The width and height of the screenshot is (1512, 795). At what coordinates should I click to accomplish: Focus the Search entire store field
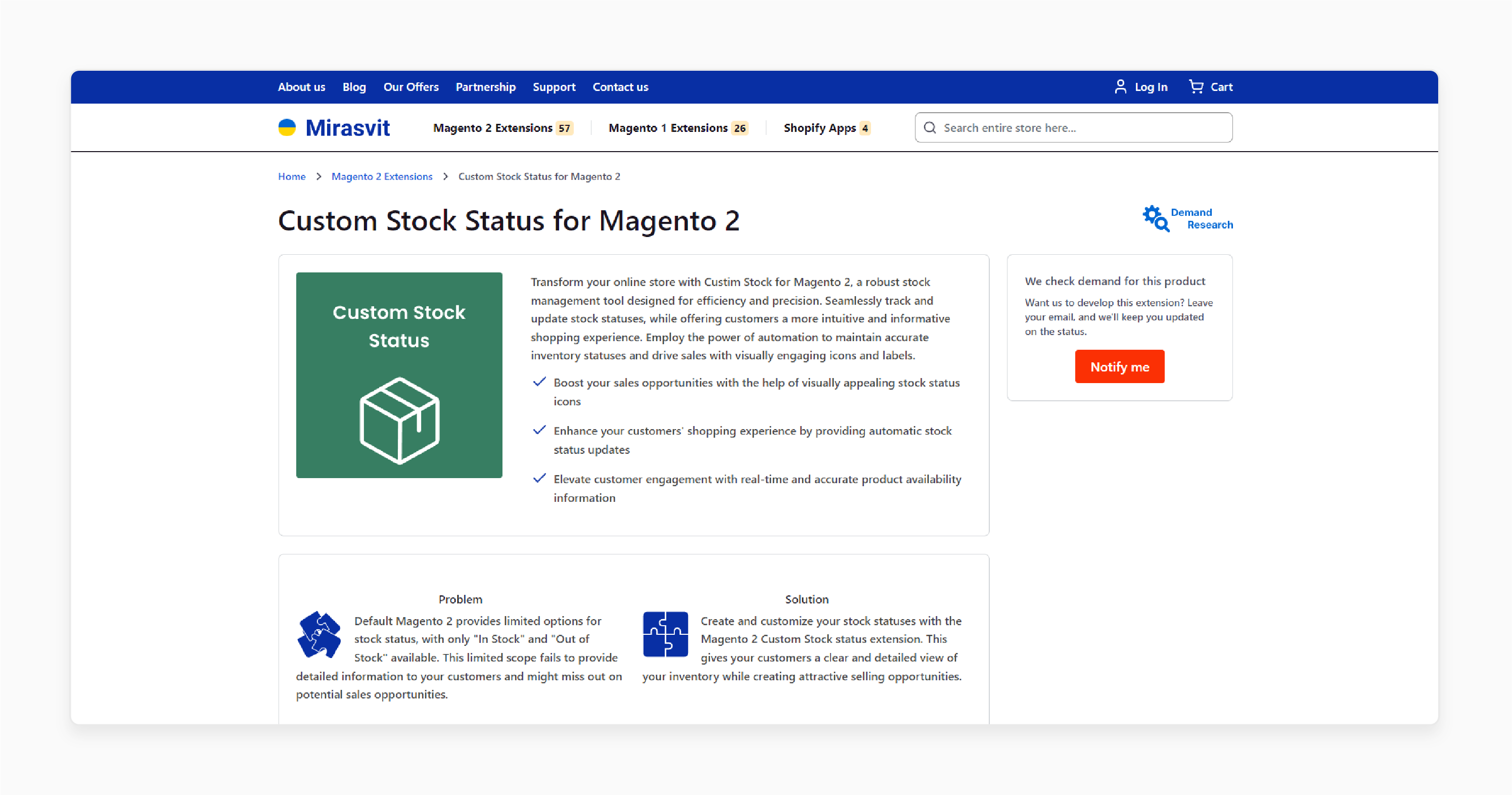(x=1074, y=128)
